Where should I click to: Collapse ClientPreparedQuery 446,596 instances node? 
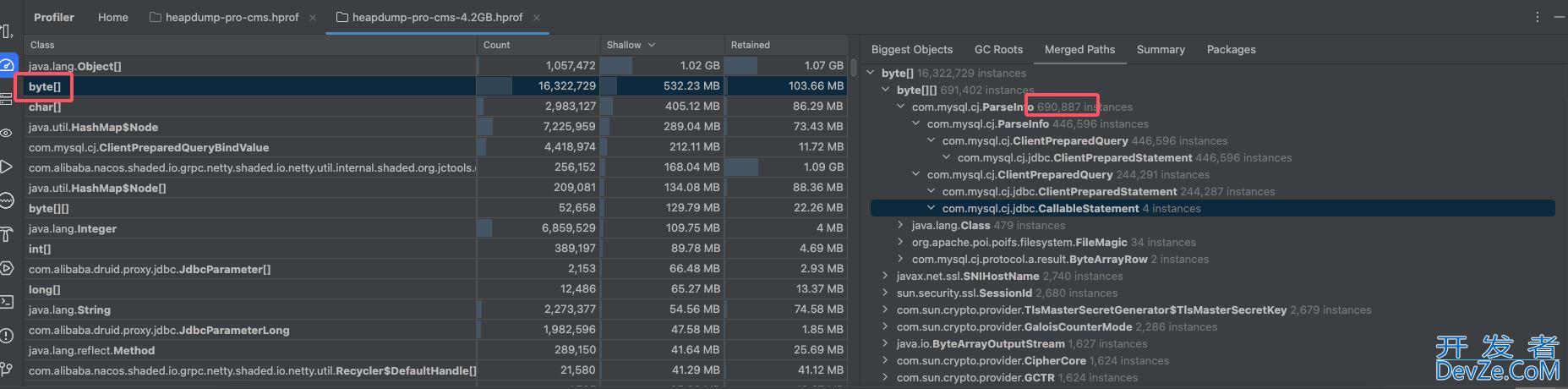pos(932,140)
